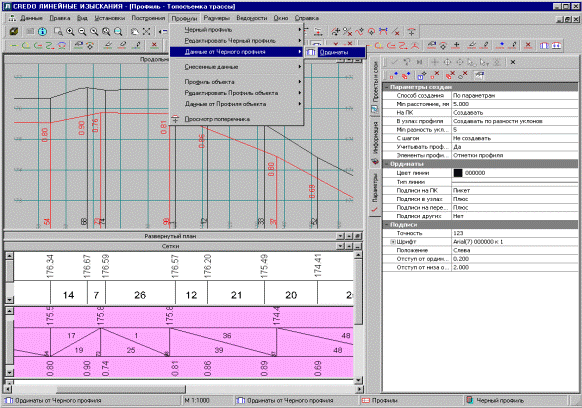The image size is (582, 408).
Task: Open the Данные menu
Action: coord(31,18)
